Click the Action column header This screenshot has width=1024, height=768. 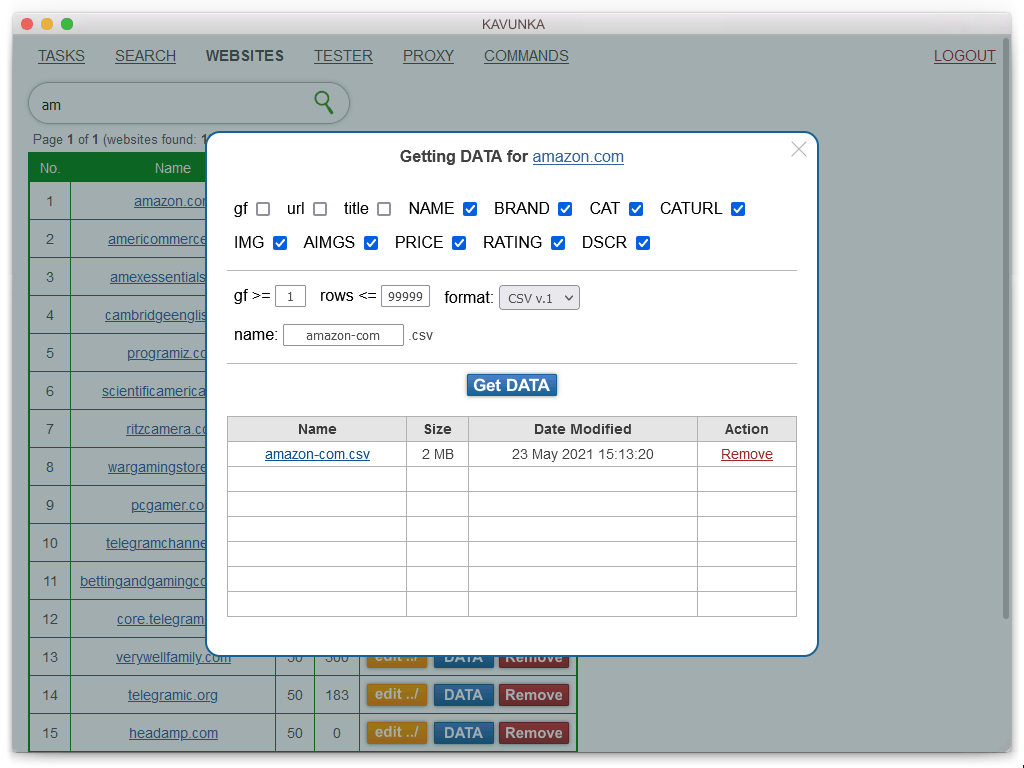click(x=746, y=429)
